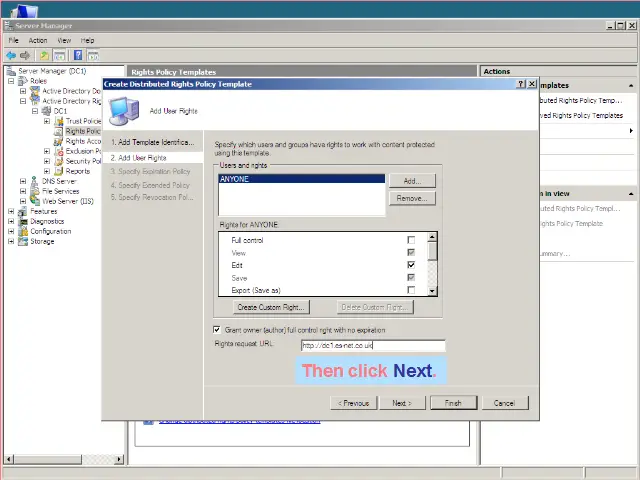The image size is (640, 480).
Task: Click the rights list scrollbar up arrow
Action: [x=432, y=237]
